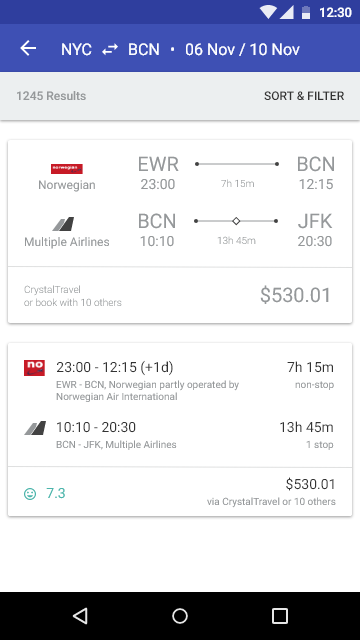Open Sort & Filter options

304,96
